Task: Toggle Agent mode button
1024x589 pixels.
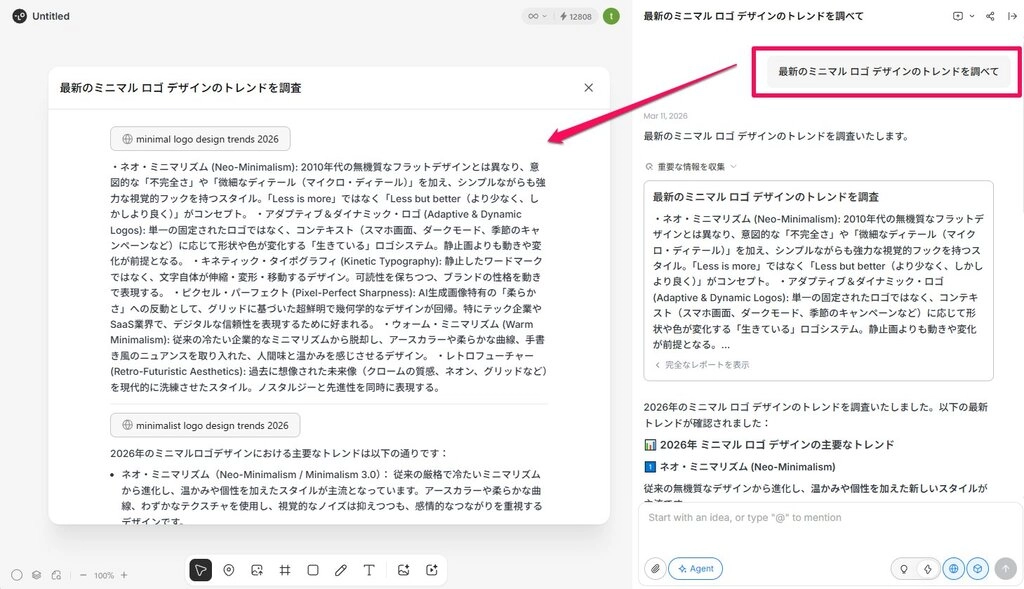Action: (696, 569)
